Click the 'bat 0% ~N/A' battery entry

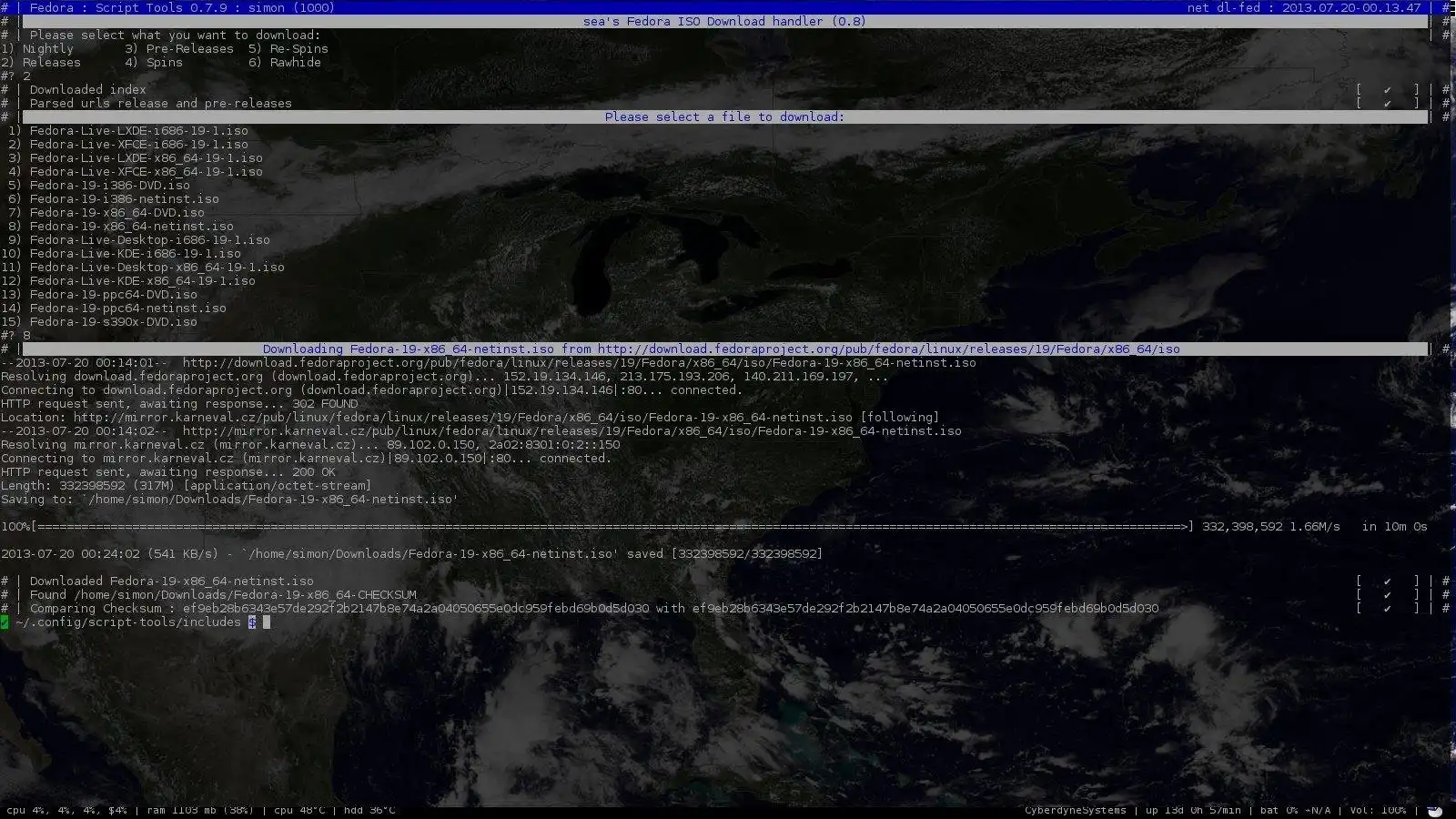tap(1296, 810)
